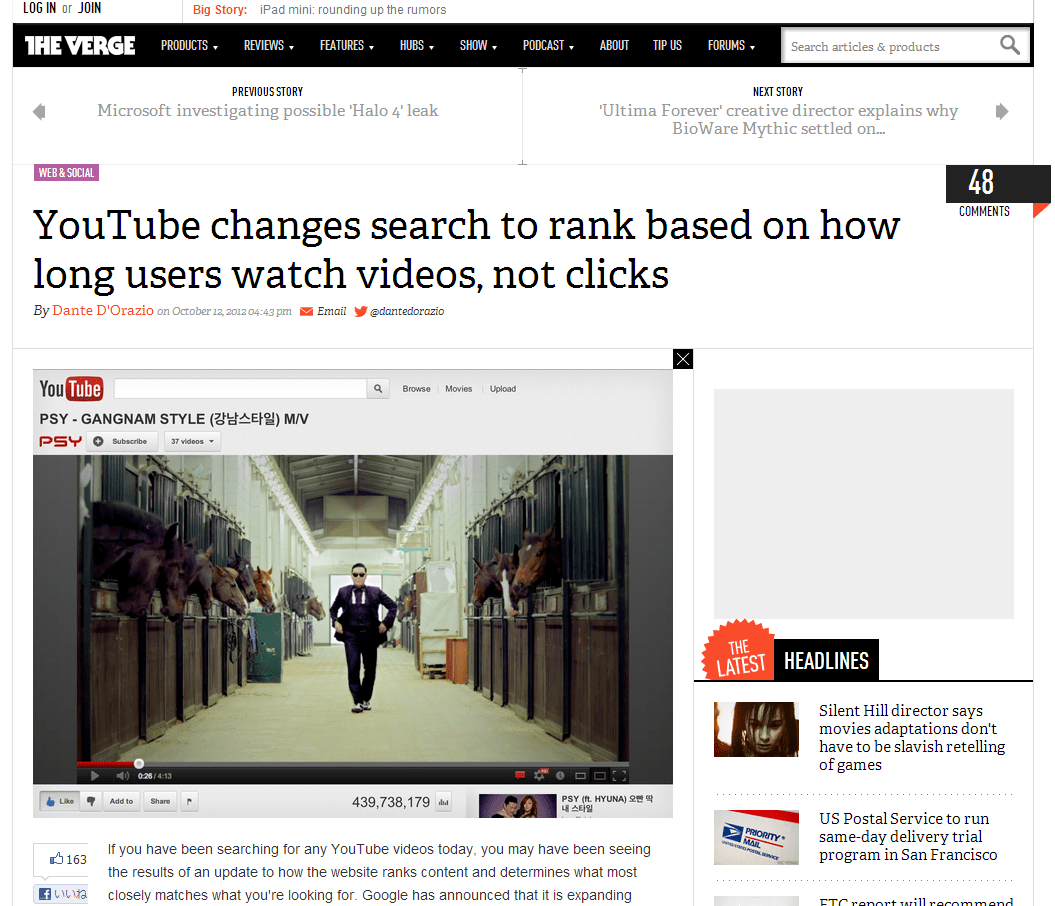Click the Email envelope icon
The height and width of the screenshot is (906, 1055).
coord(306,311)
